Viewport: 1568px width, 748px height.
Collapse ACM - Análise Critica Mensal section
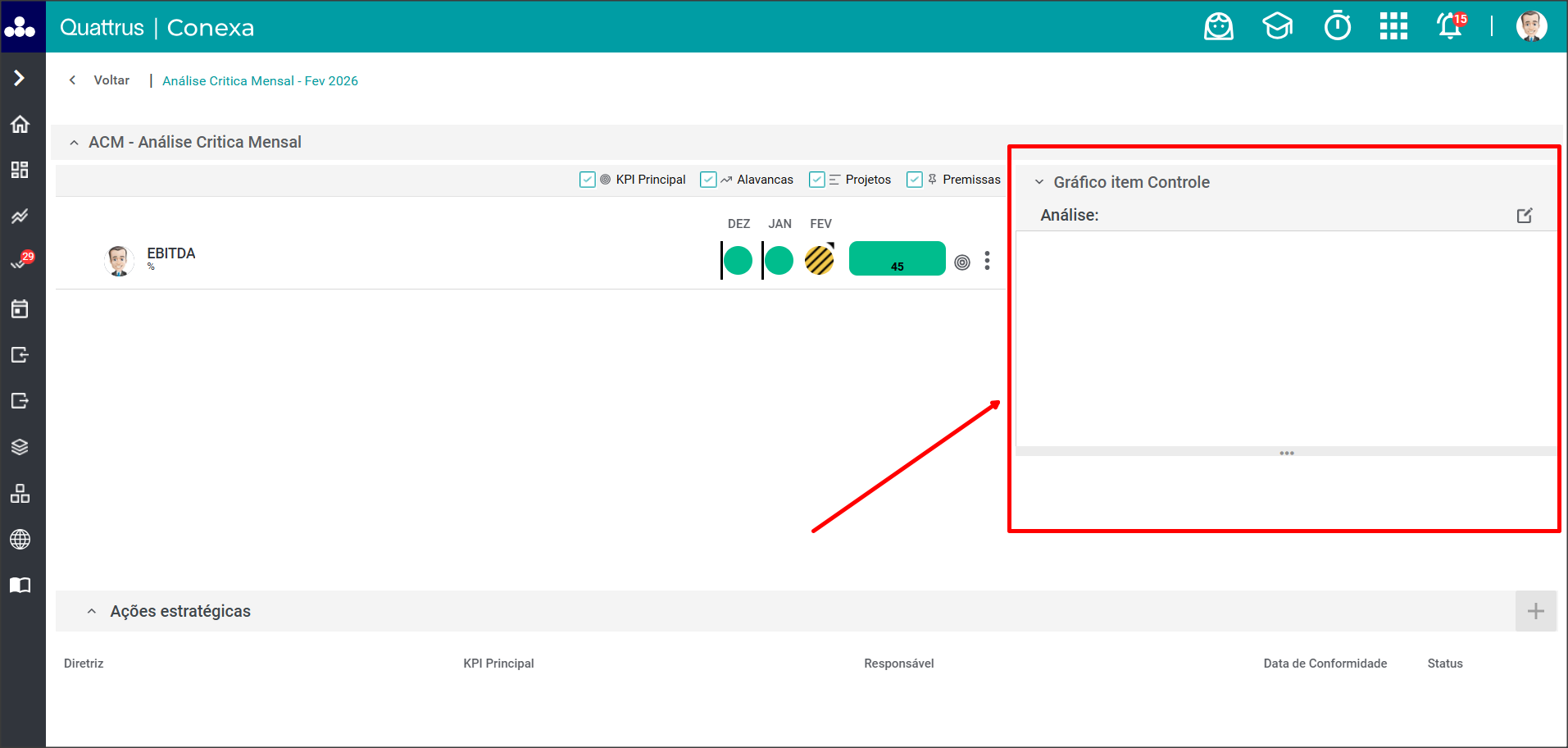tap(75, 143)
